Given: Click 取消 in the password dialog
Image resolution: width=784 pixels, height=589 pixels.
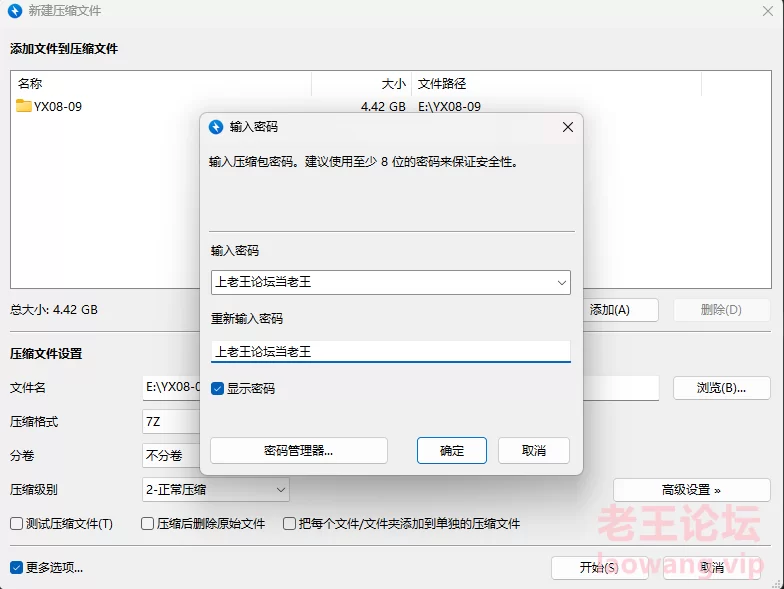Looking at the screenshot, I should tap(534, 450).
